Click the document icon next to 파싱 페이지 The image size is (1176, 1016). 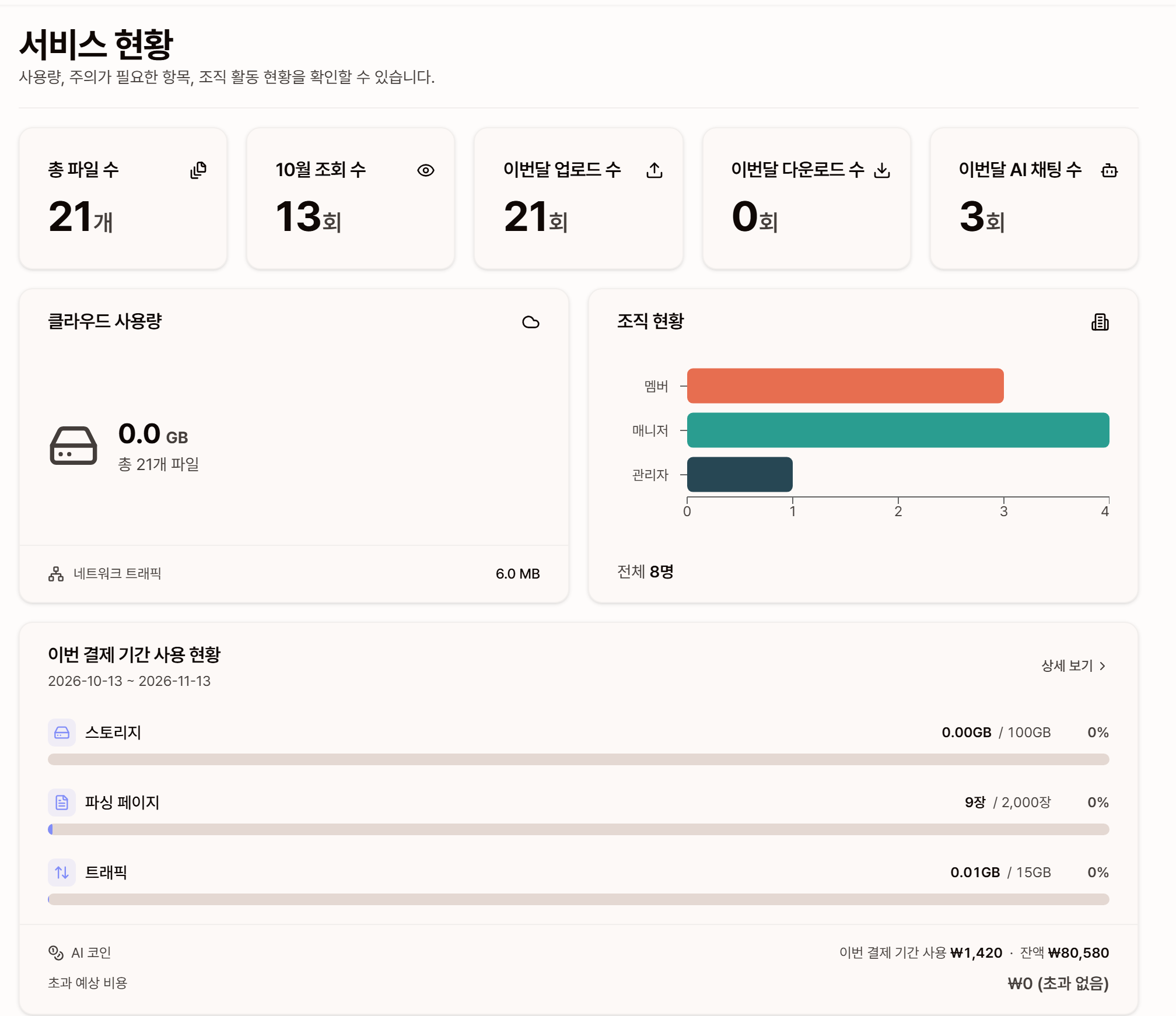[62, 803]
